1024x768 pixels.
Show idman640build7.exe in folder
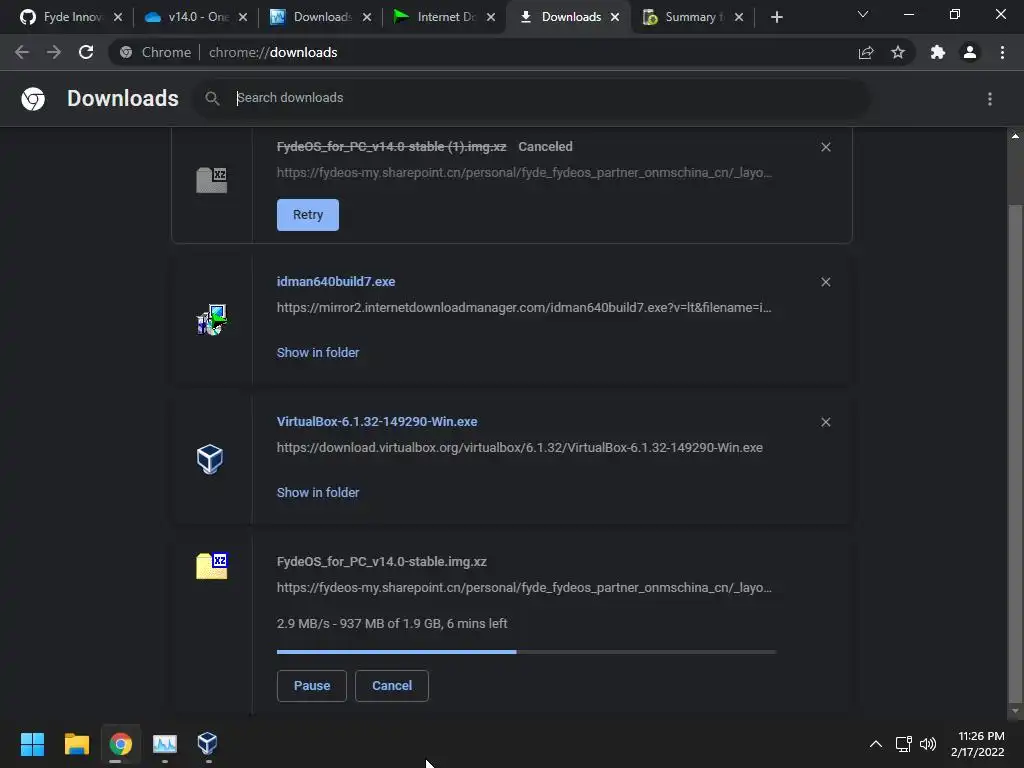318,353
